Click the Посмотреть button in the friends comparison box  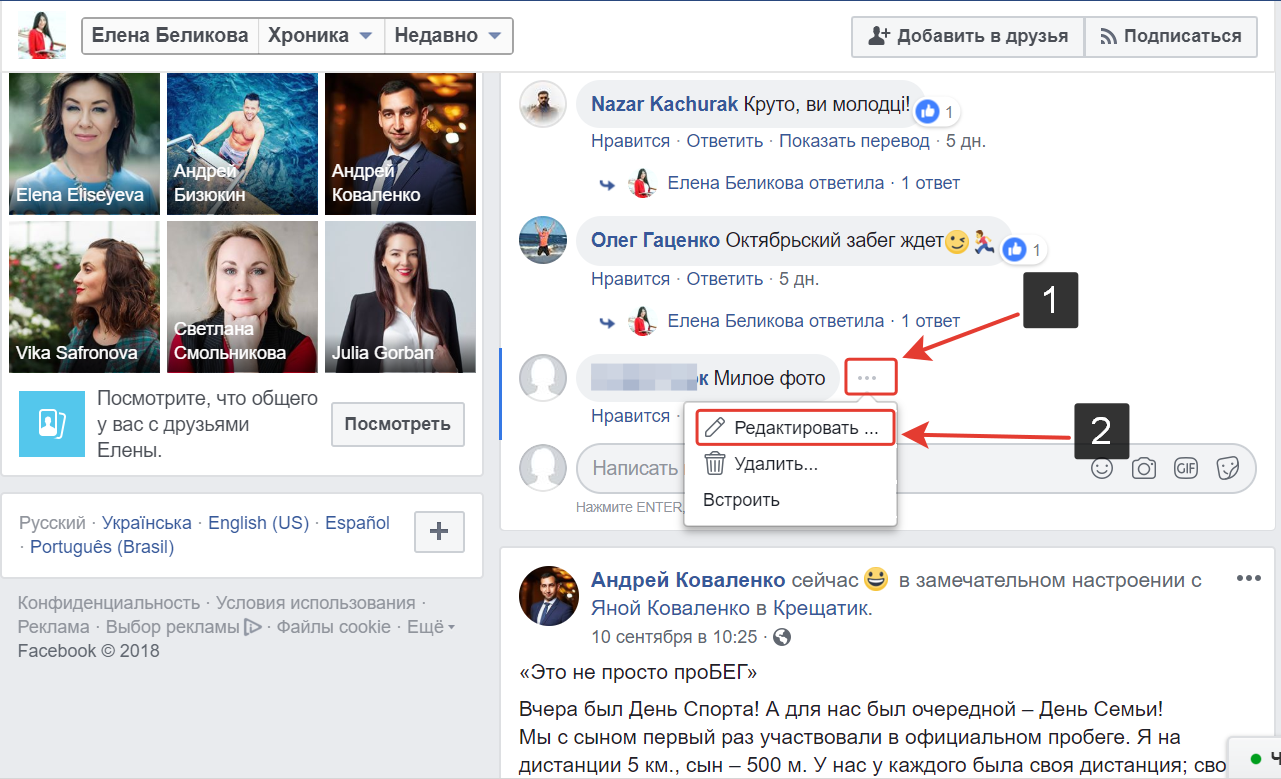point(397,424)
